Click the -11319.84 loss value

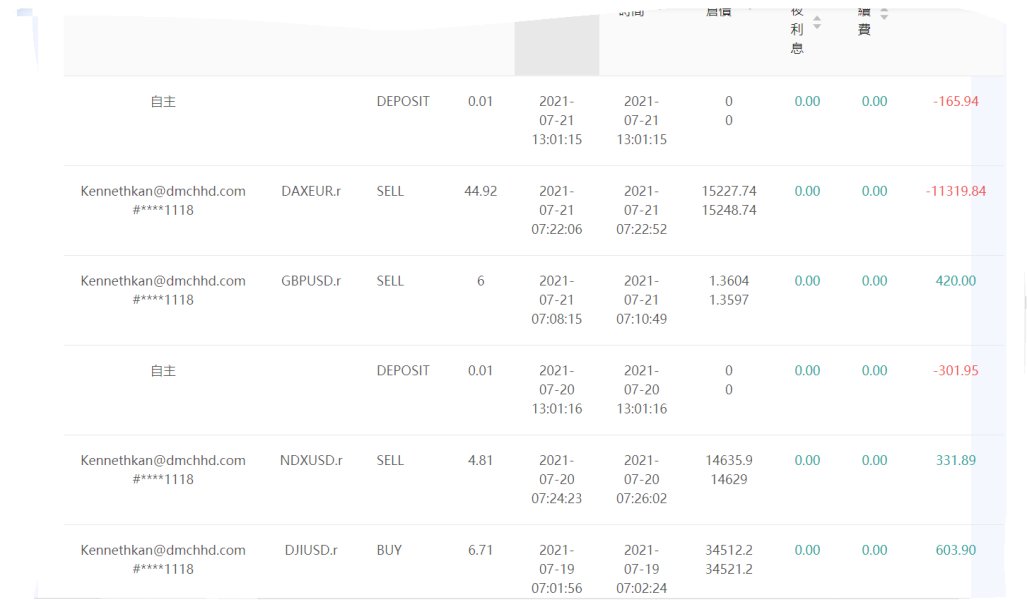(x=955, y=191)
